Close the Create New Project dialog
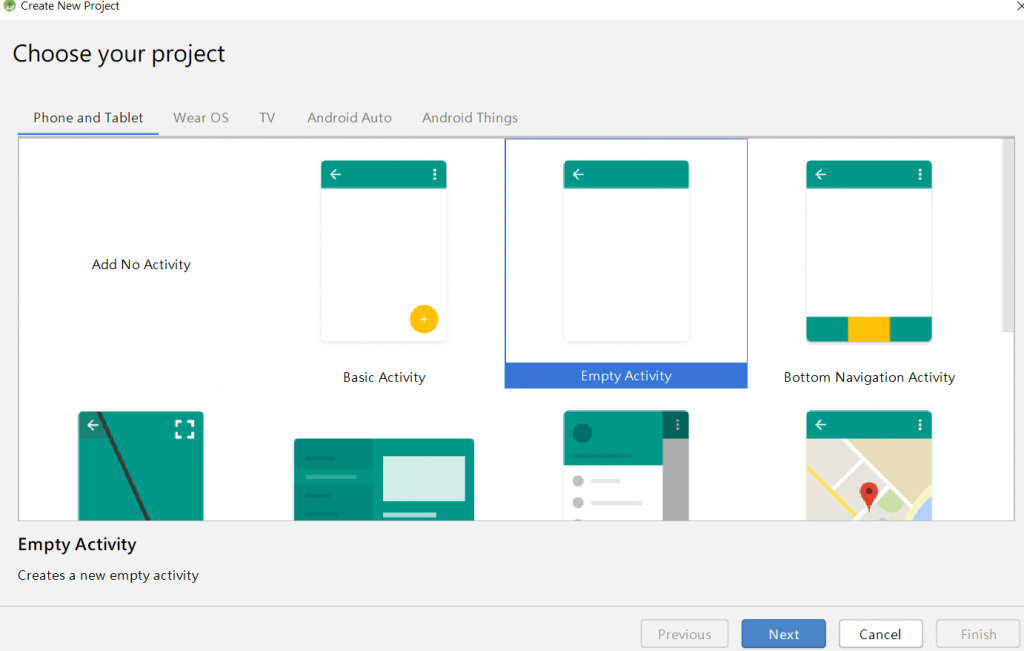 (1019, 6)
